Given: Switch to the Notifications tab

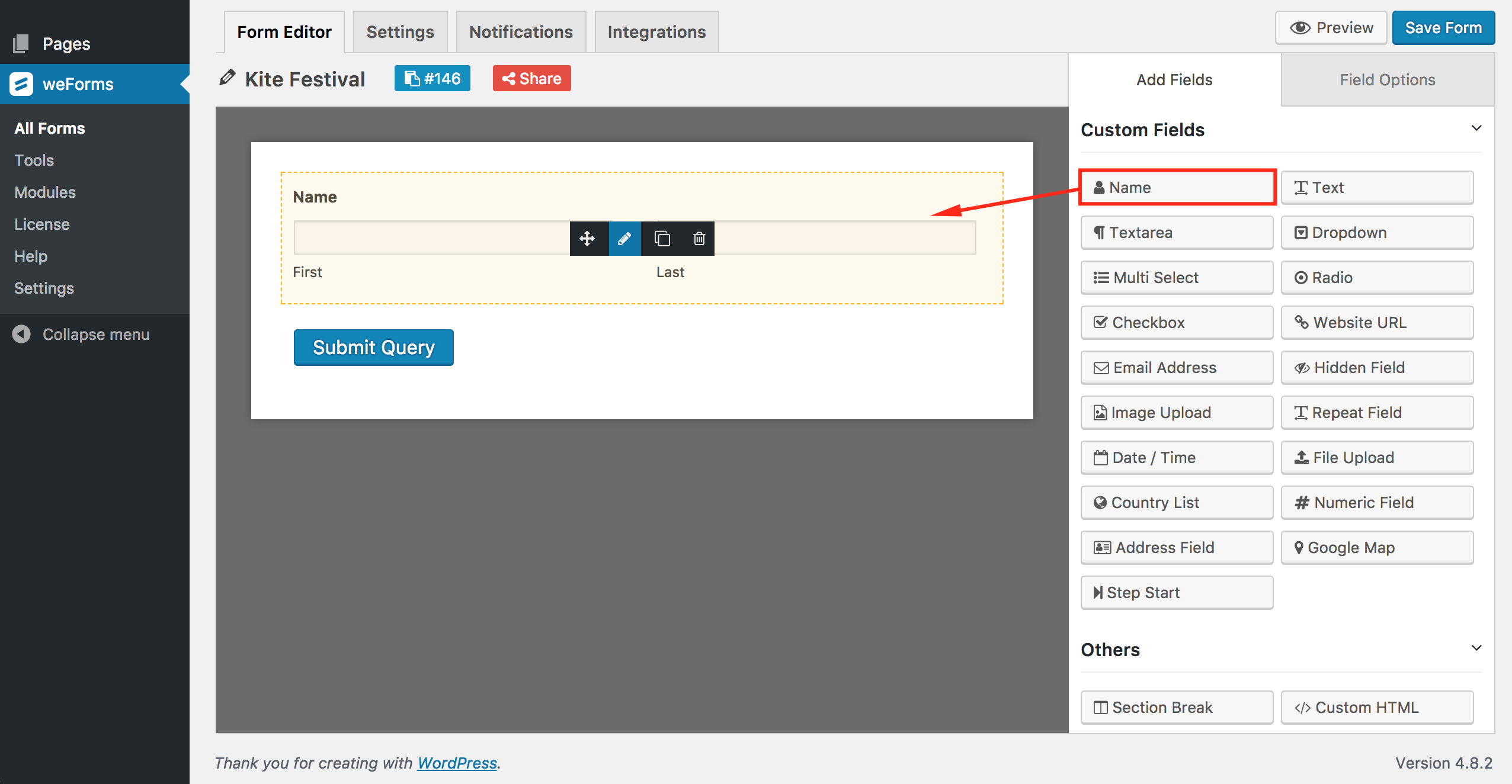Looking at the screenshot, I should click(x=520, y=31).
